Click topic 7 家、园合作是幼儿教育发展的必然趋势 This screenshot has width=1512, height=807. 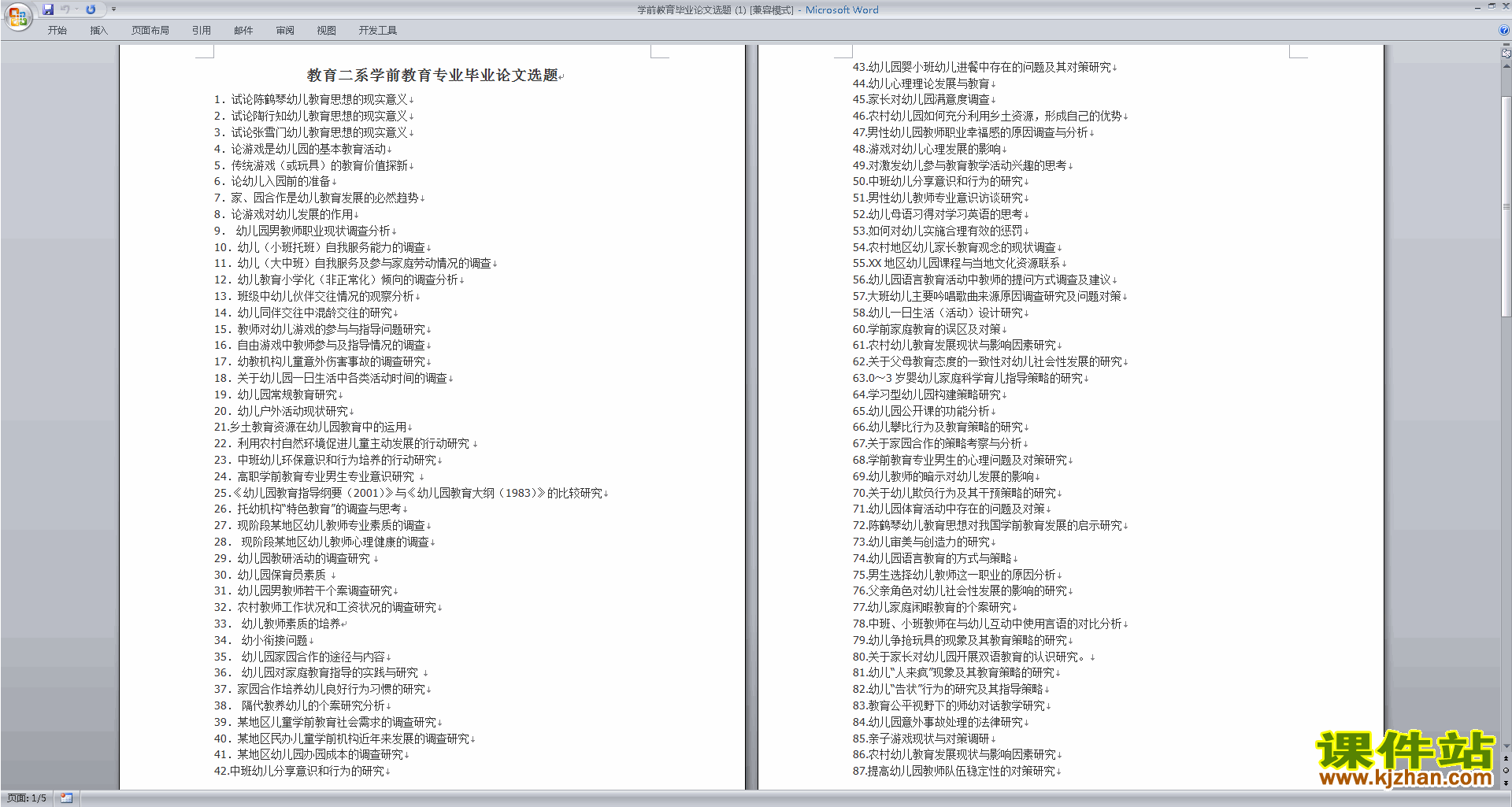[x=317, y=198]
